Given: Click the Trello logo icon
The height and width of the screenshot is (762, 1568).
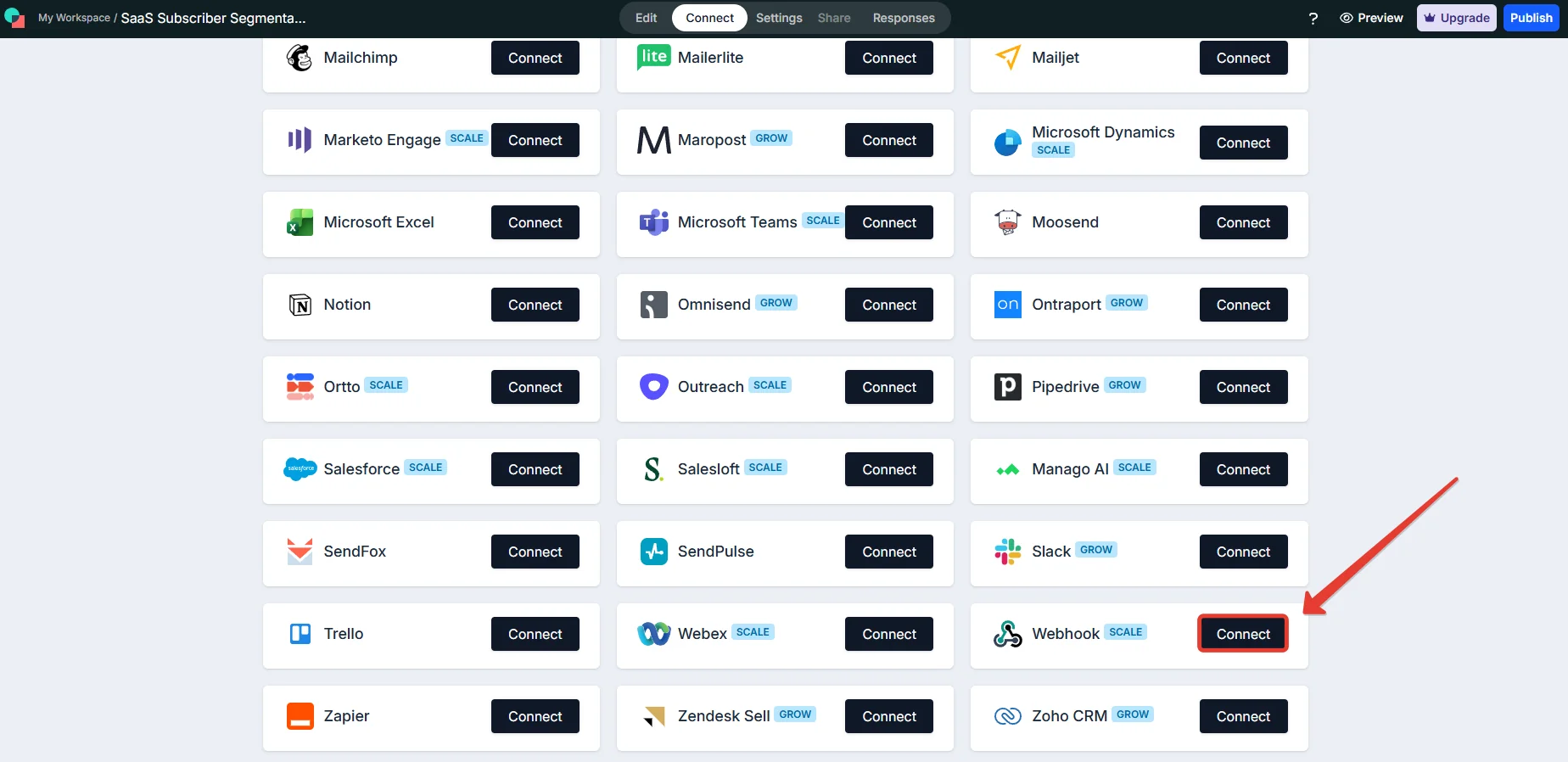Looking at the screenshot, I should click(300, 634).
